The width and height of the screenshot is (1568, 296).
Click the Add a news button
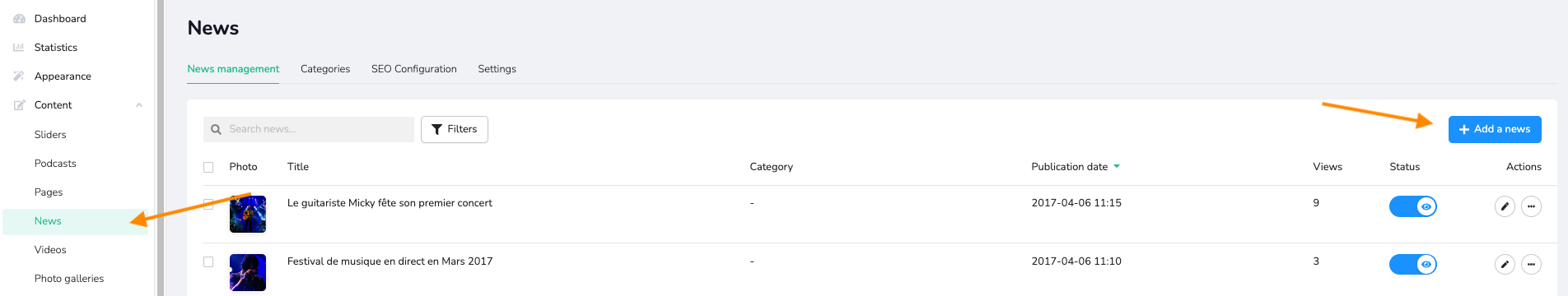1495,129
